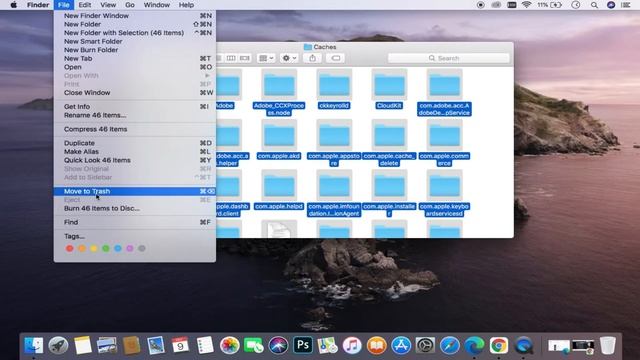This screenshot has width=640, height=360.
Task: Open the Time Machine menu bar icon
Action: click(x=576, y=5)
